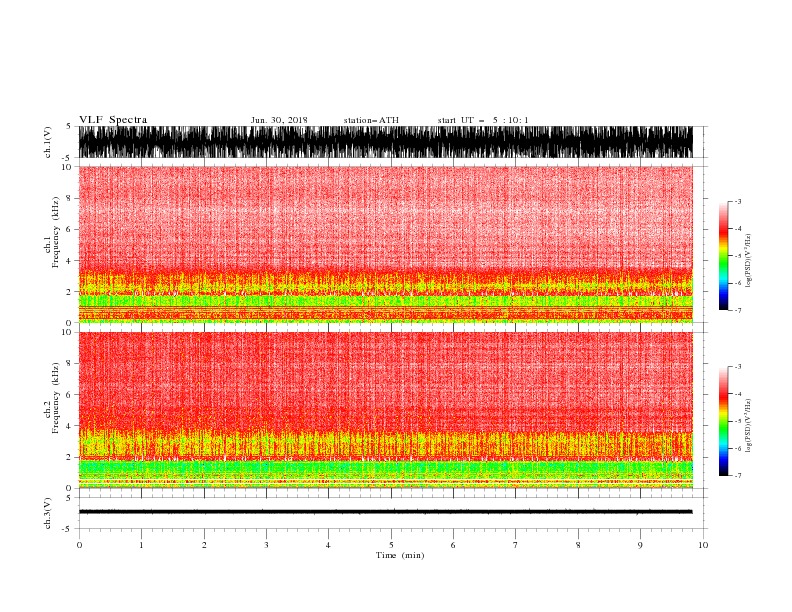Click the 'Time (min)' axis label
792x612 pixels.
400,555
